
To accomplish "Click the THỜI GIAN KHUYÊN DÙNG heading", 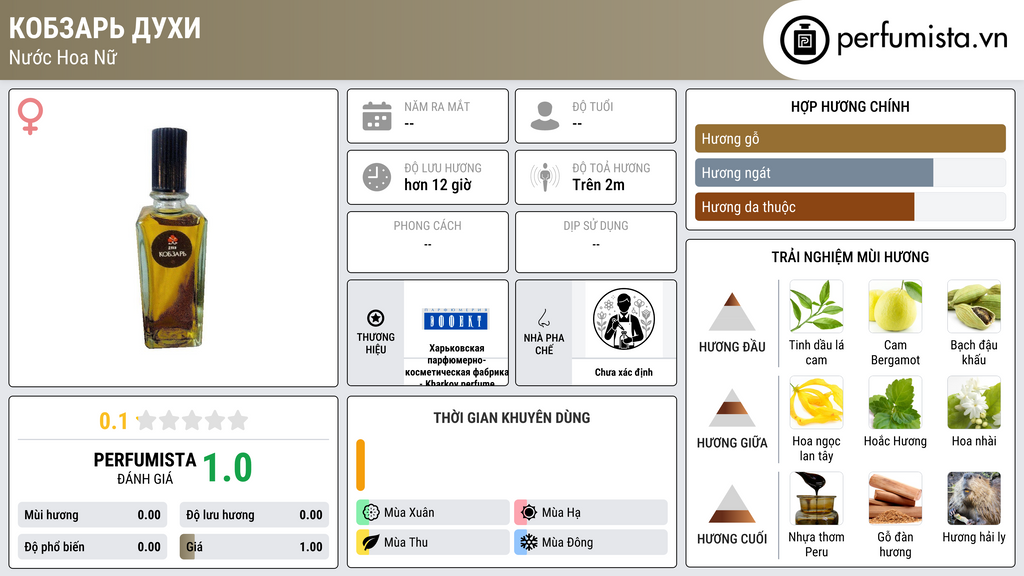I will coord(512,418).
